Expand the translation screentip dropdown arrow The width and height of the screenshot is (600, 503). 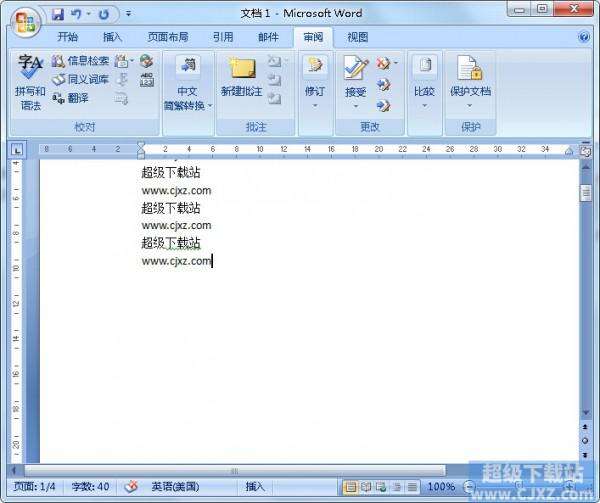click(132, 60)
